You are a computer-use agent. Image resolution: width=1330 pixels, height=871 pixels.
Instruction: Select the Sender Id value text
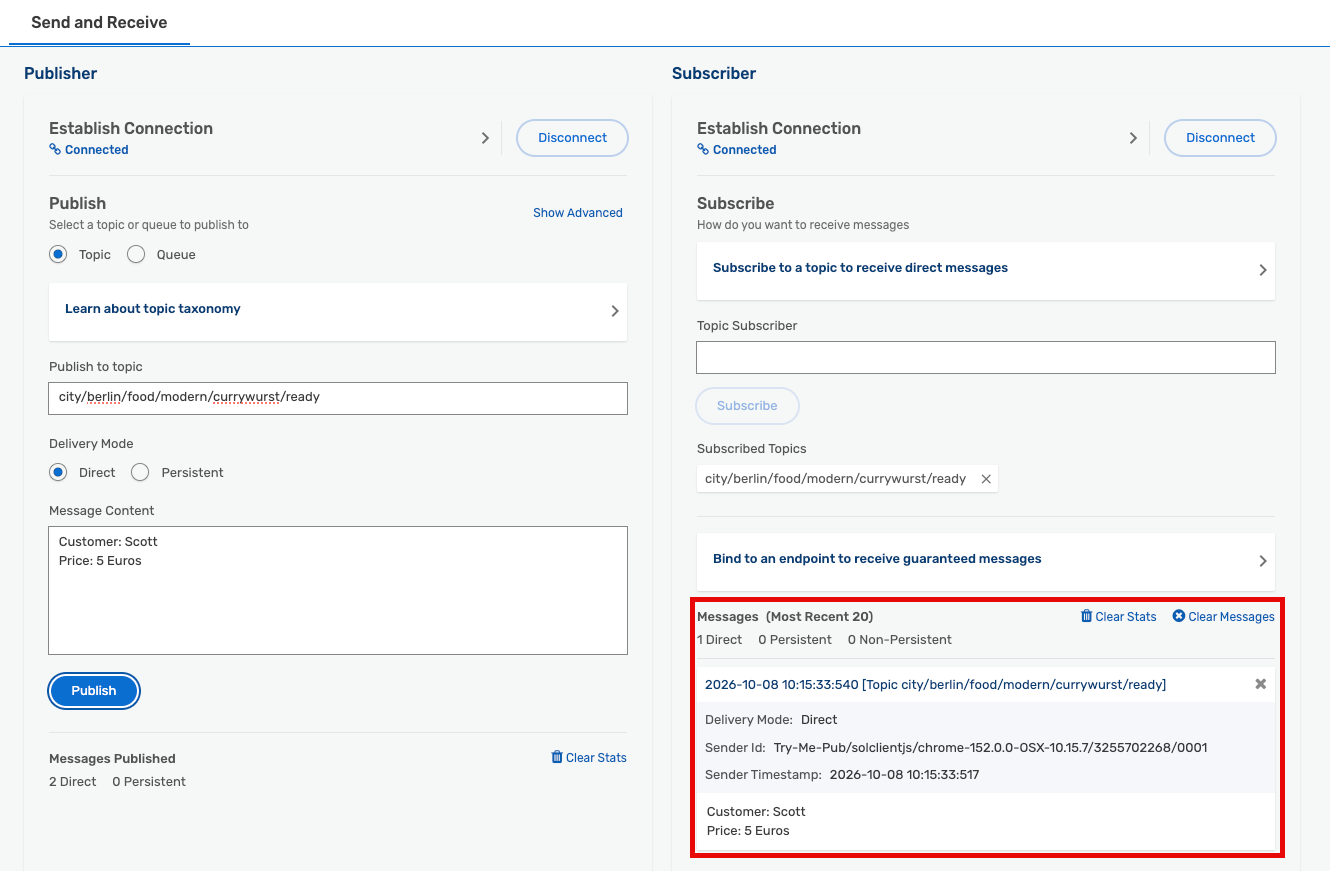point(990,747)
